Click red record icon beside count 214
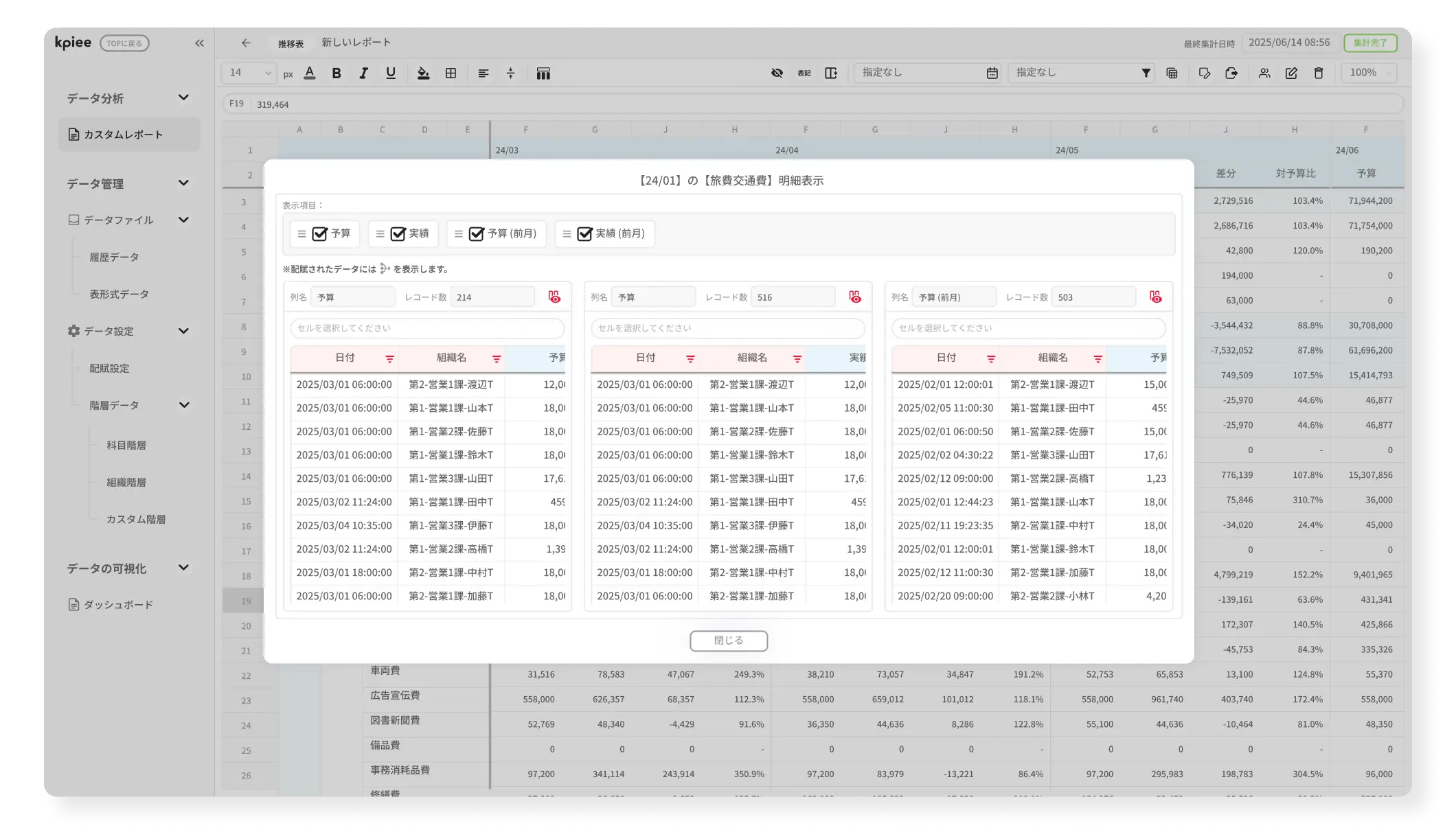 click(x=554, y=297)
